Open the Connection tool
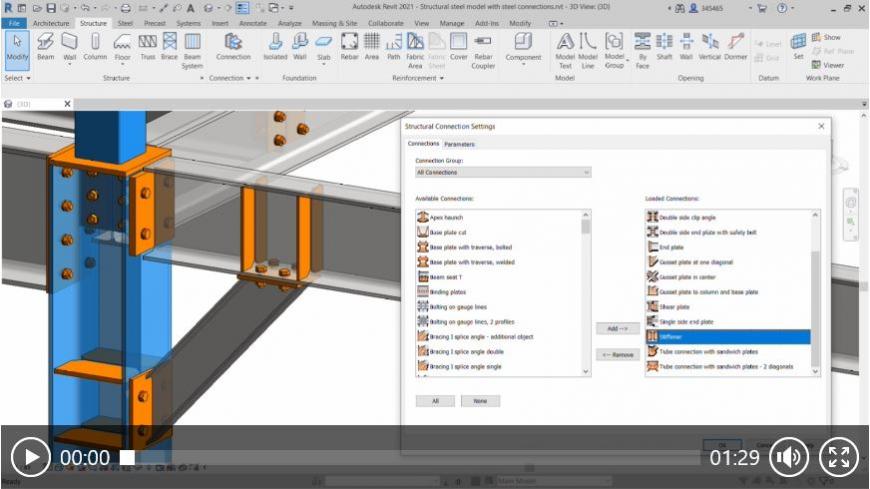Viewport: 870px width, 489px height. tap(233, 47)
